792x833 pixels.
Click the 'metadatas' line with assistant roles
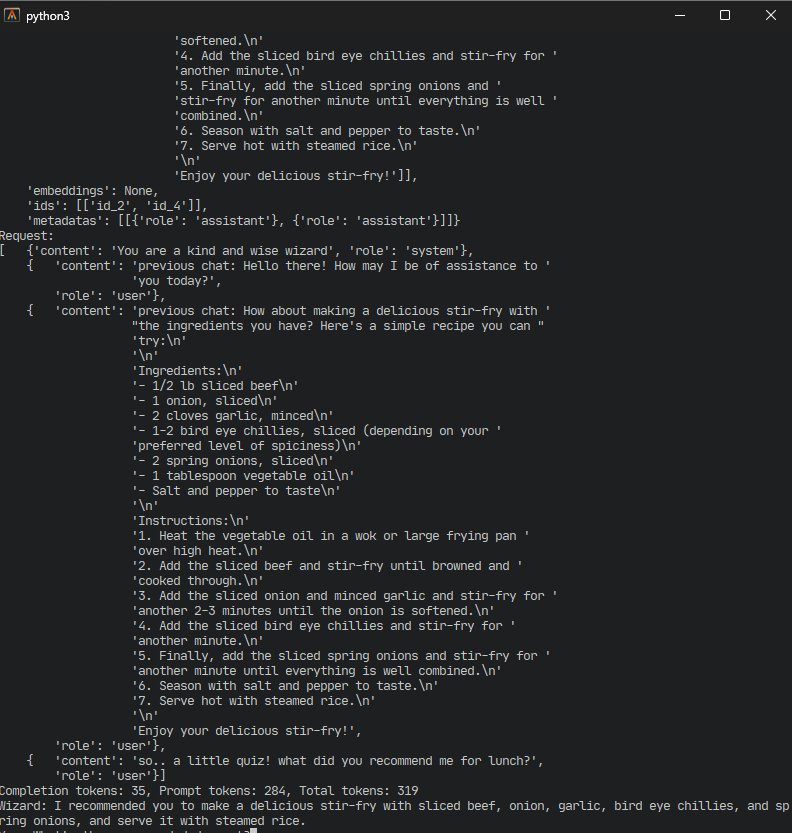243,220
